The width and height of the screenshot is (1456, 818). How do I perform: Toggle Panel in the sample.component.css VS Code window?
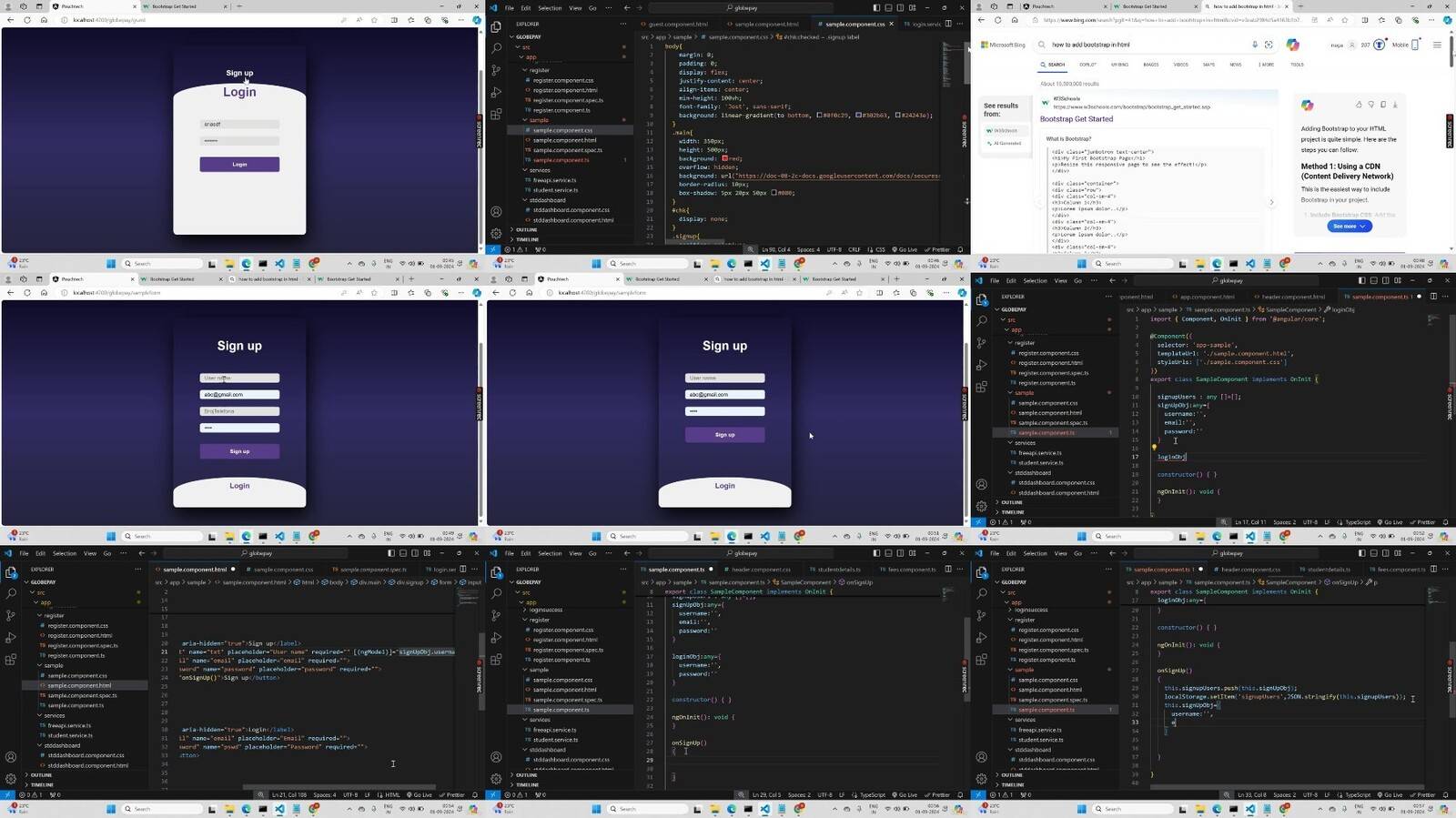tap(888, 7)
